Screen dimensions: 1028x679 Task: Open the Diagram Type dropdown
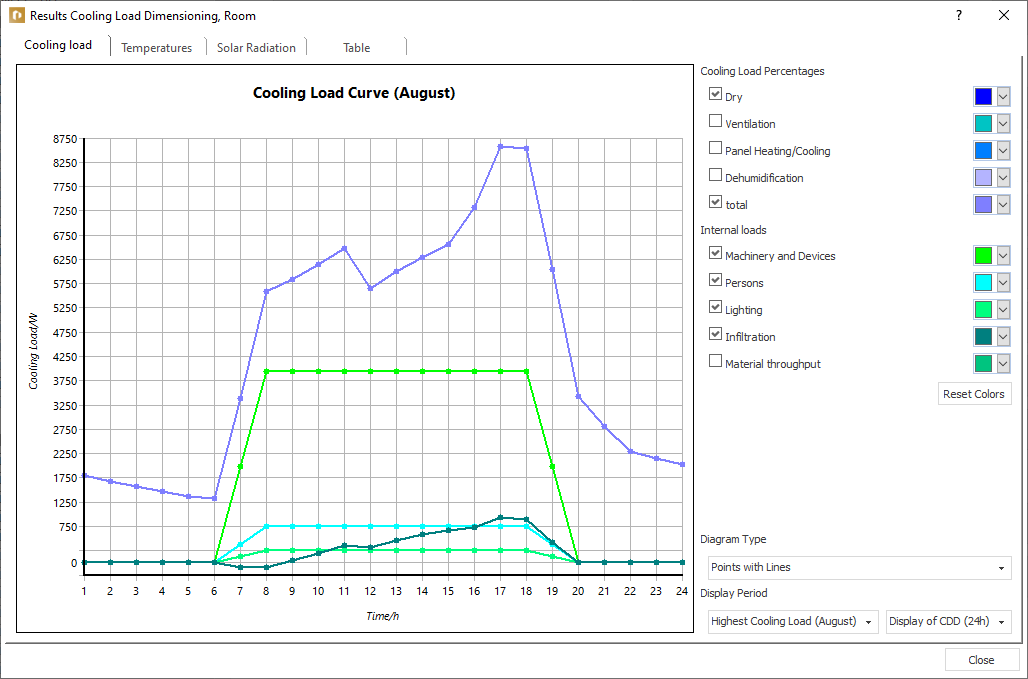pyautogui.click(x=860, y=568)
